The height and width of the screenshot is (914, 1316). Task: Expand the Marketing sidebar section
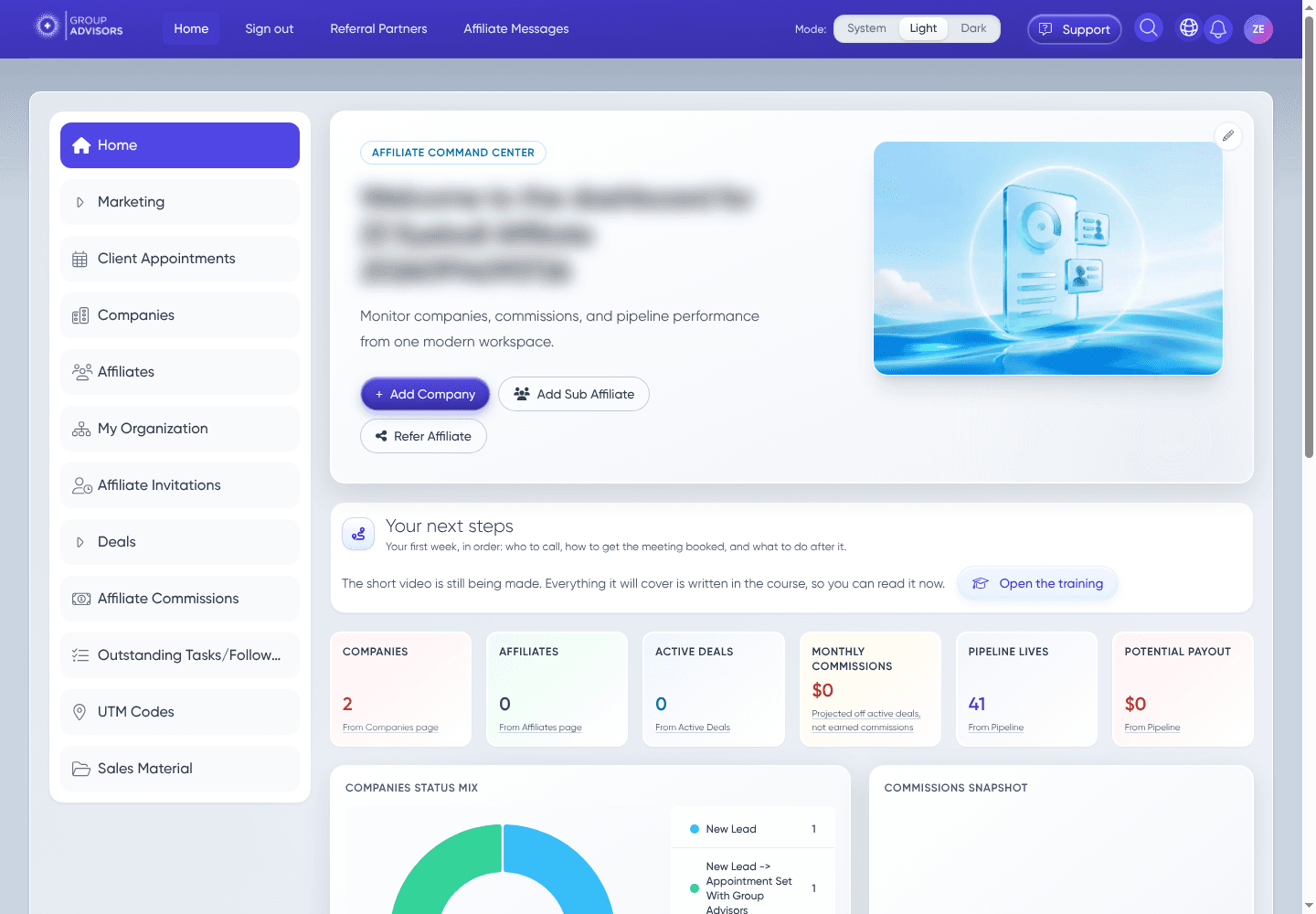(x=180, y=202)
